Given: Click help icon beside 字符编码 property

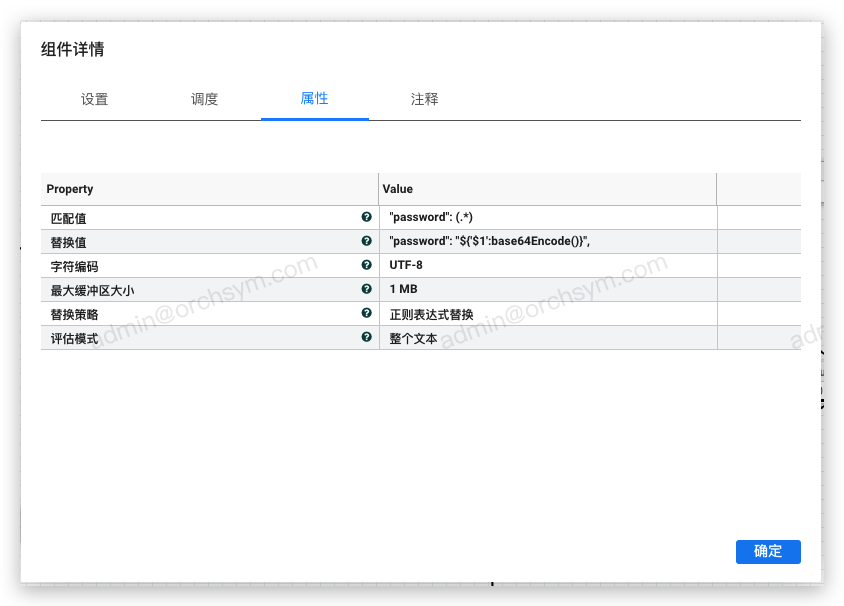Looking at the screenshot, I should (x=366, y=265).
